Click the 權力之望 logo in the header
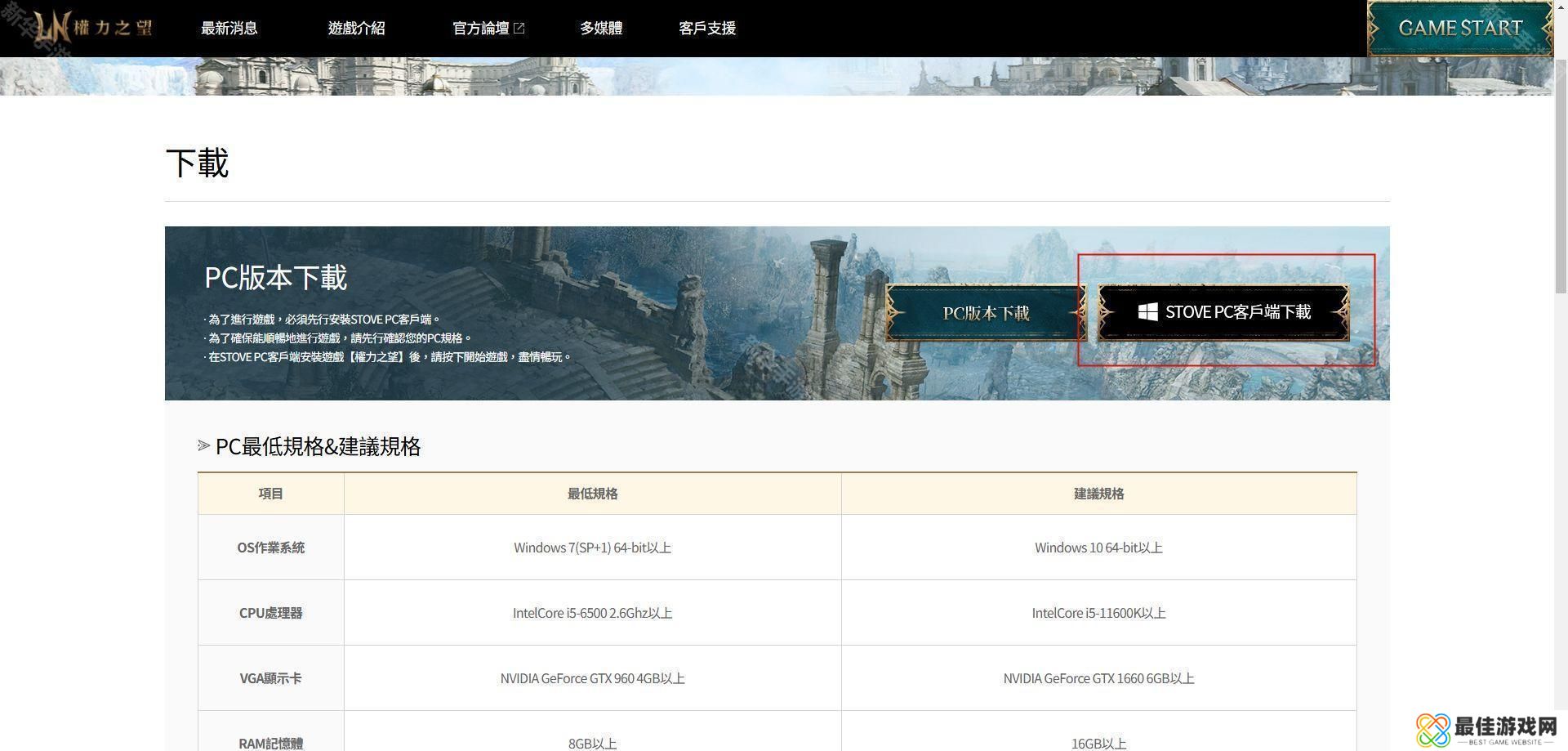 pyautogui.click(x=93, y=29)
